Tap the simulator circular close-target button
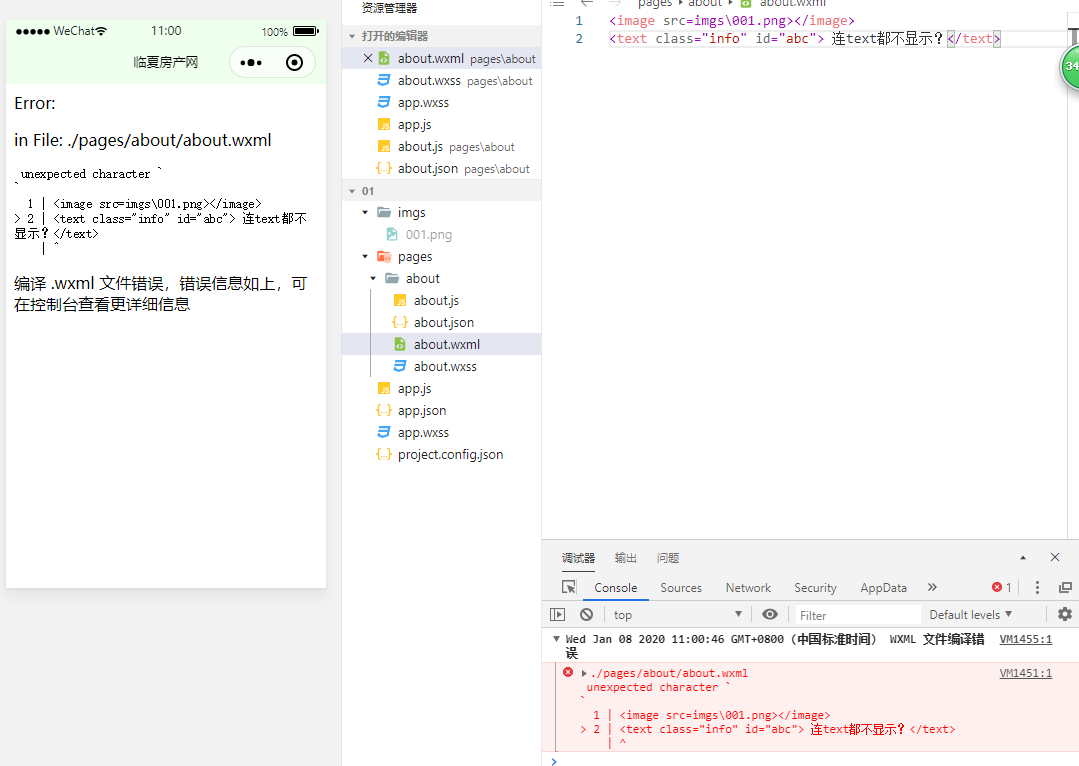 tap(295, 63)
